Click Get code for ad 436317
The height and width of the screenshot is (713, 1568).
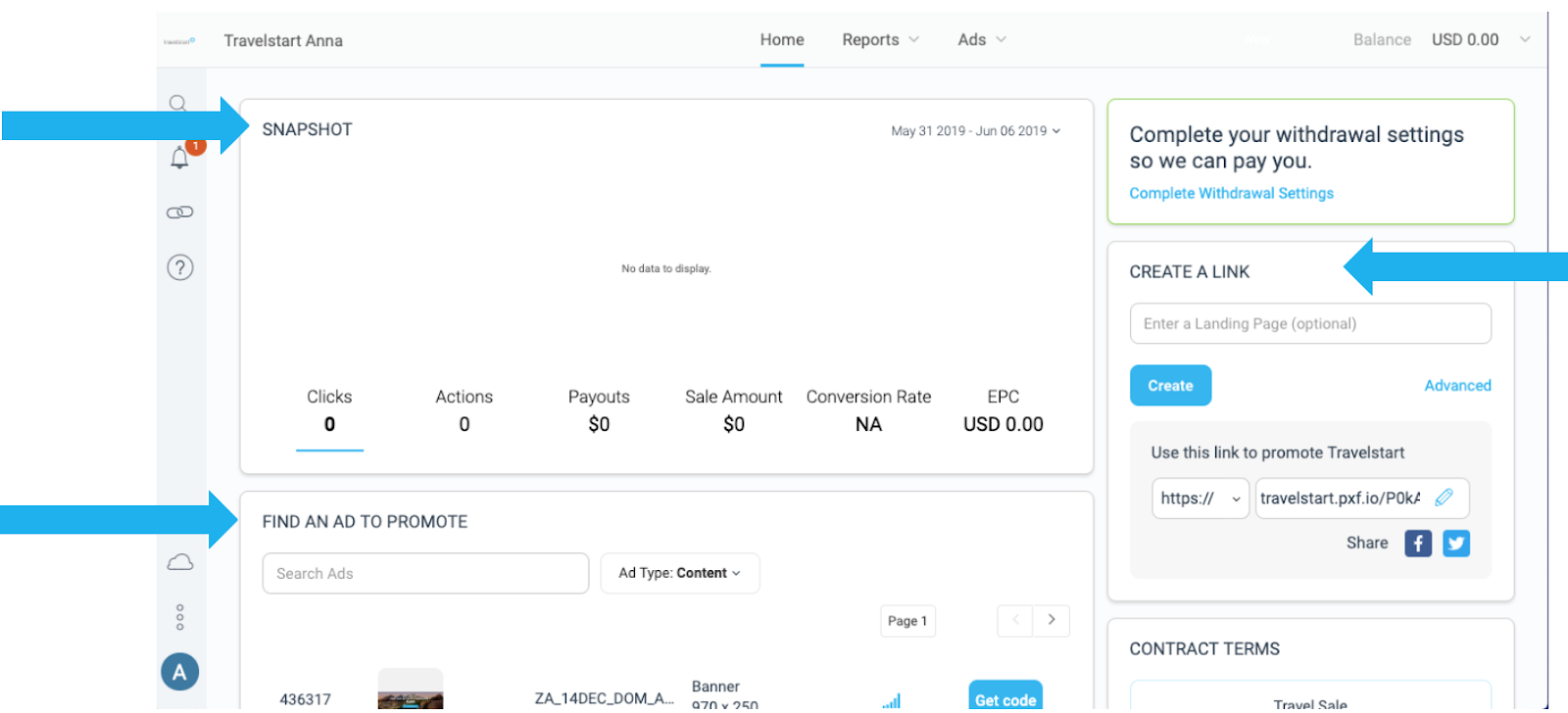click(x=1005, y=696)
